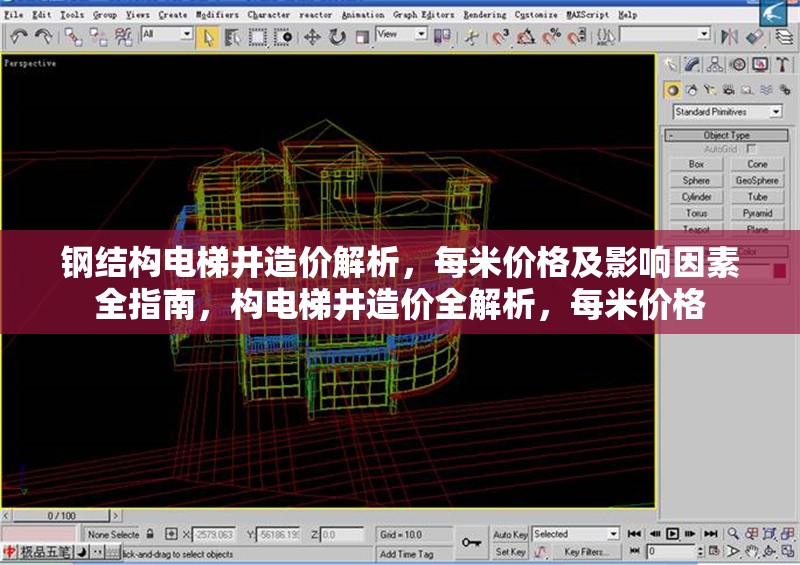Click the Mirror tool icon

click(729, 37)
